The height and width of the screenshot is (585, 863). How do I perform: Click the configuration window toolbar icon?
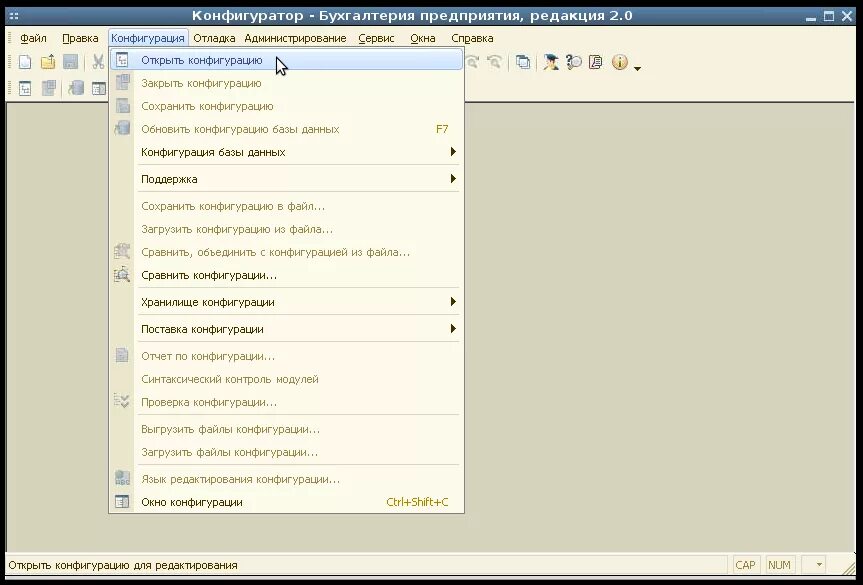(x=99, y=88)
